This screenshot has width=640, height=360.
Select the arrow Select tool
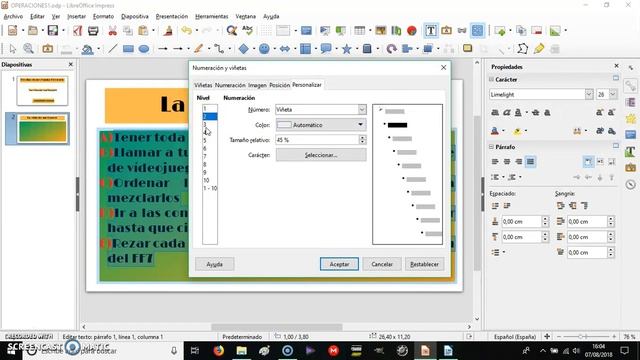click(13, 49)
